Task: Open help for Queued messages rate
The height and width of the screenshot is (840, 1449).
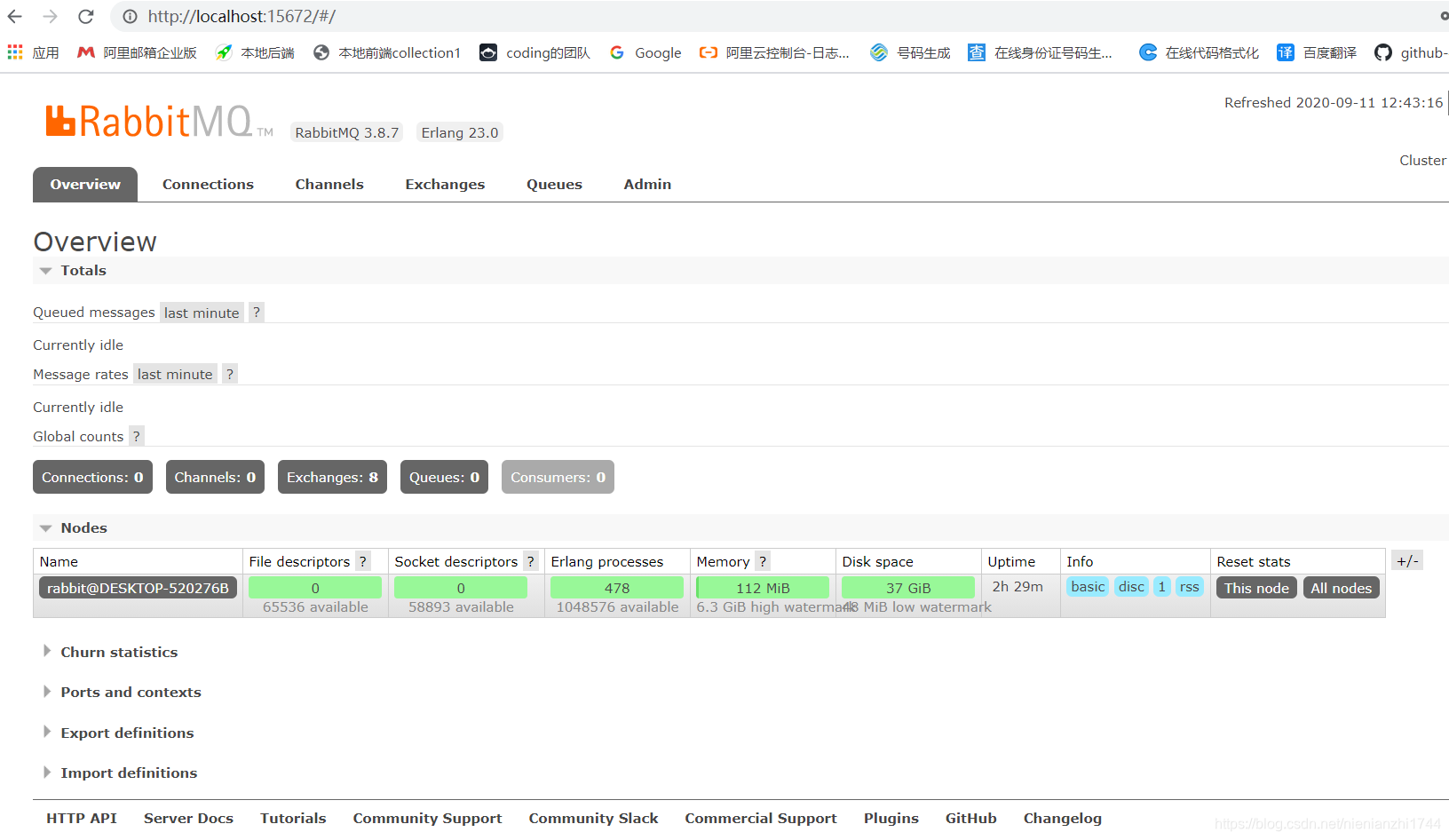Action: click(256, 312)
